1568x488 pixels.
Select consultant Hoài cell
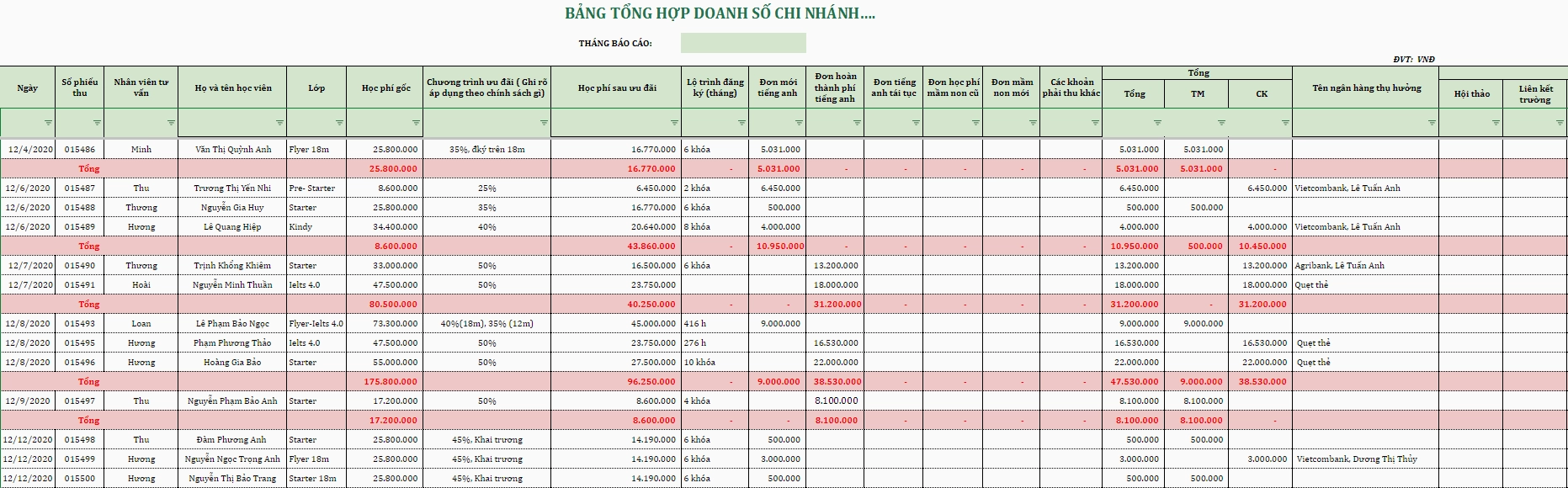pos(141,284)
